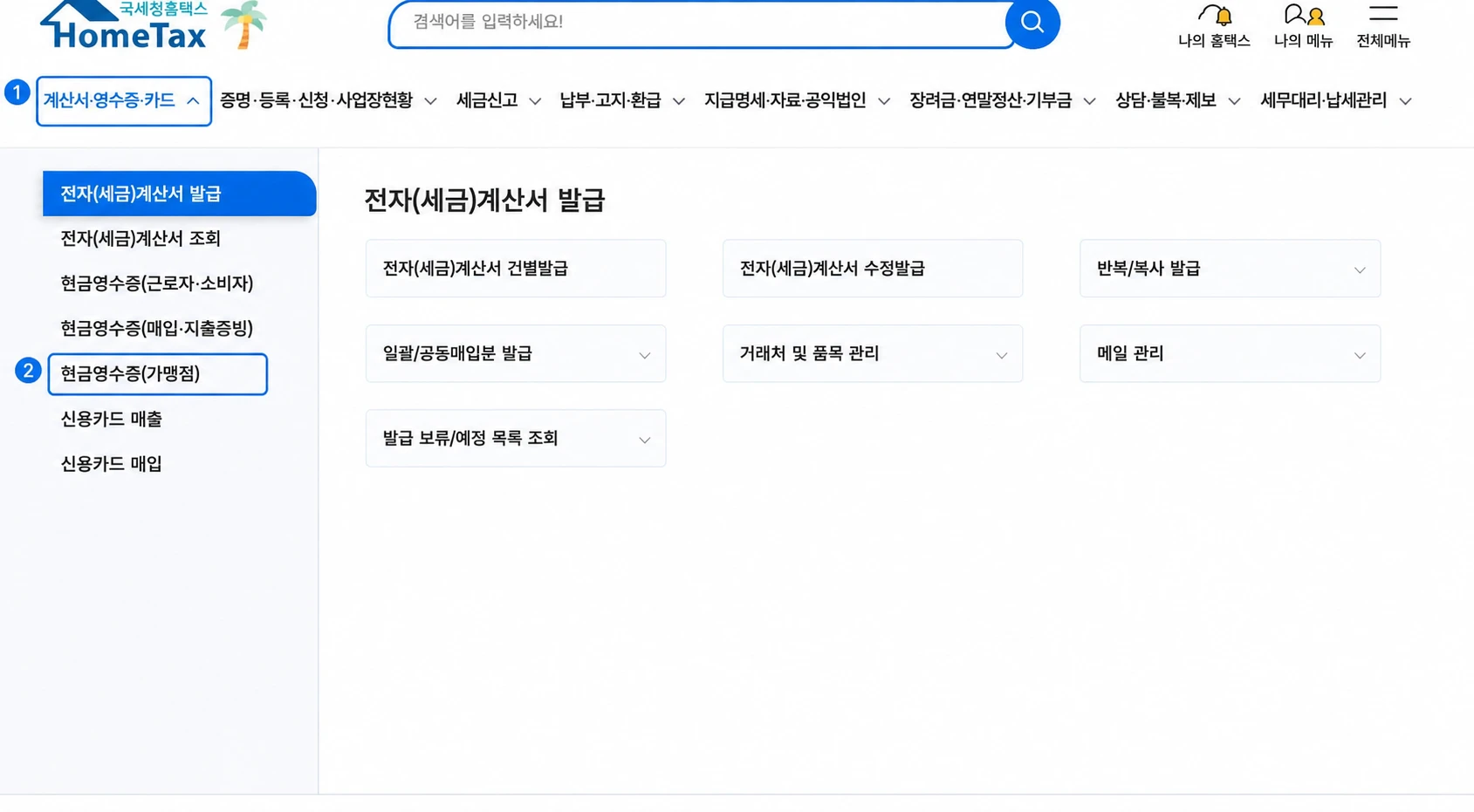Expand 반복/복사 발급 dropdown
This screenshot has width=1474, height=812.
1230,269
